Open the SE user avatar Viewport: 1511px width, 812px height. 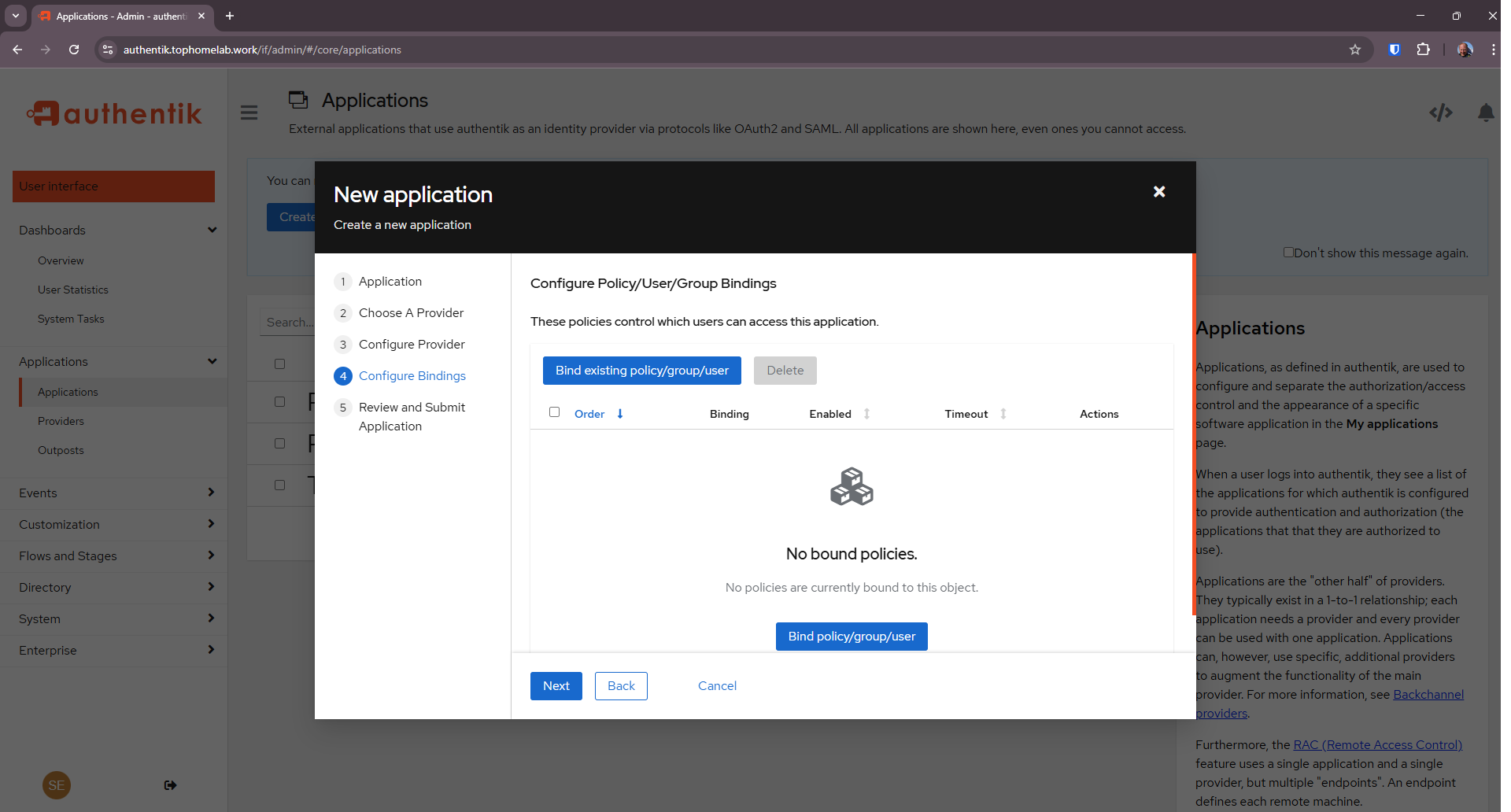[57, 785]
